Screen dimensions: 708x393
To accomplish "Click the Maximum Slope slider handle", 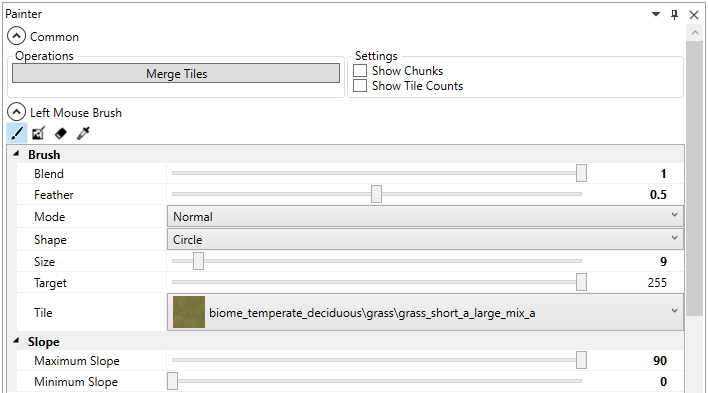I will pyautogui.click(x=582, y=360).
